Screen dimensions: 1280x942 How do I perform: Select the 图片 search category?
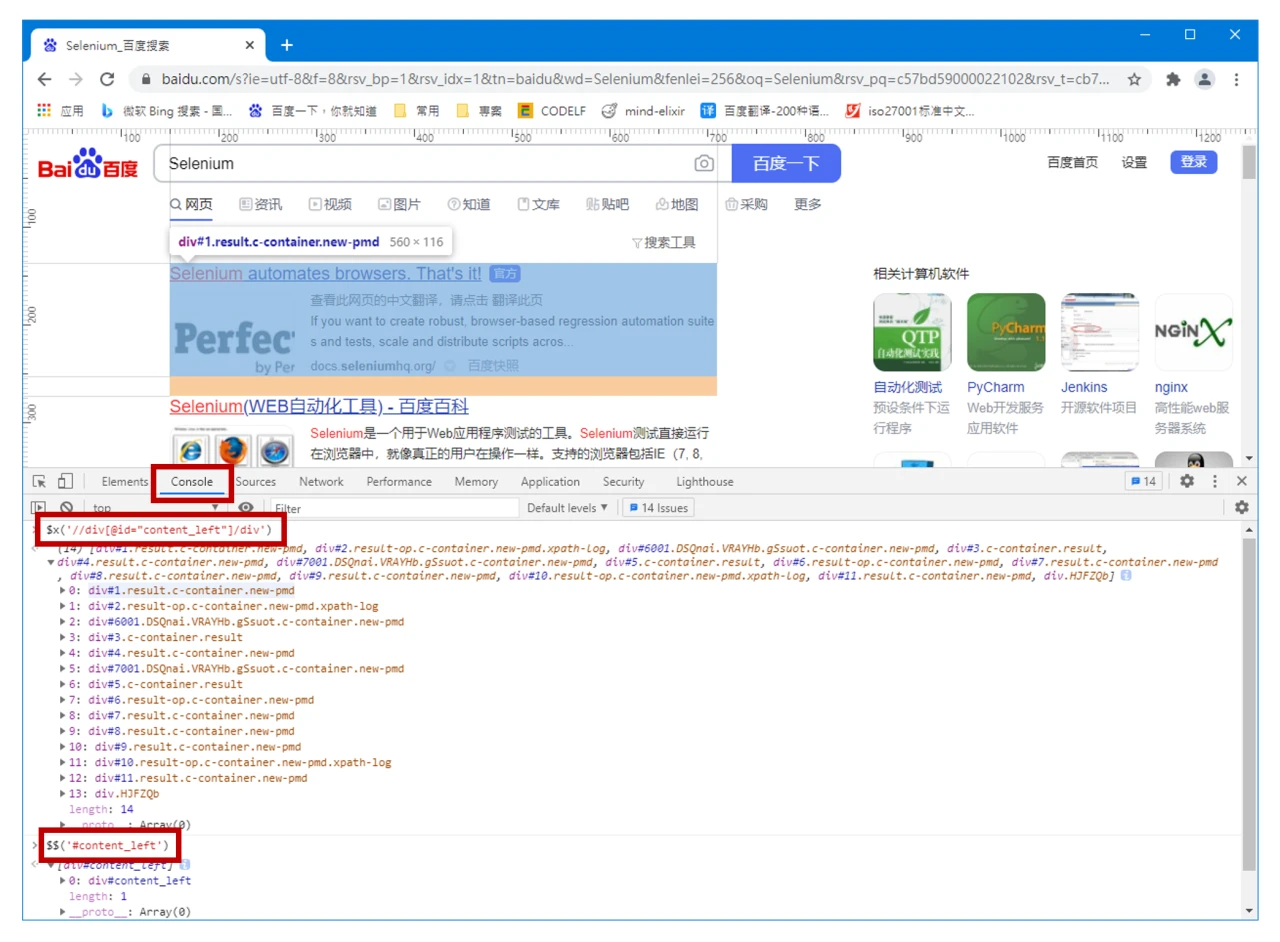(x=399, y=204)
